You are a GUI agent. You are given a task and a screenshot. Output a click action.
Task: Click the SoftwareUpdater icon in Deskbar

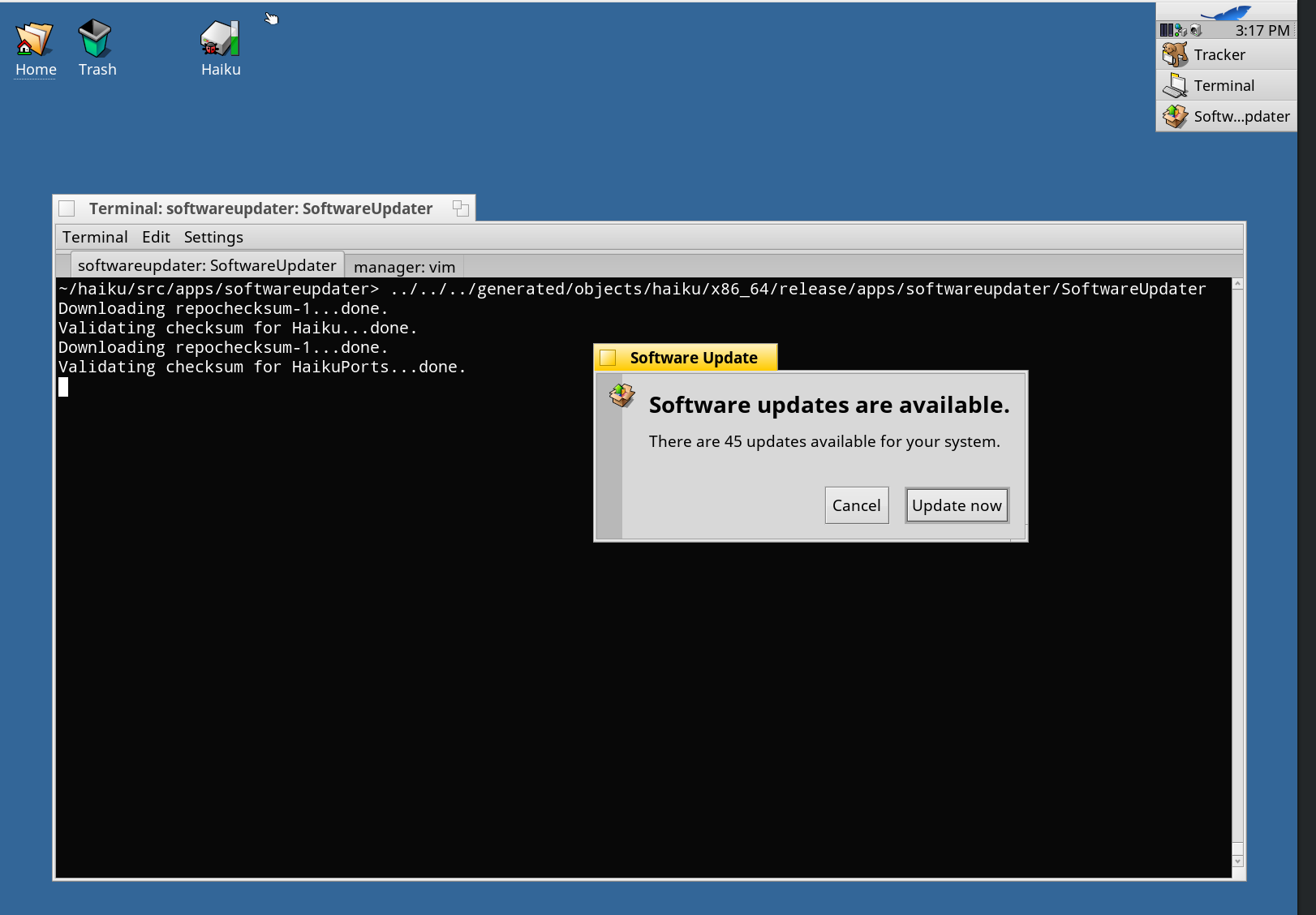[x=1175, y=116]
